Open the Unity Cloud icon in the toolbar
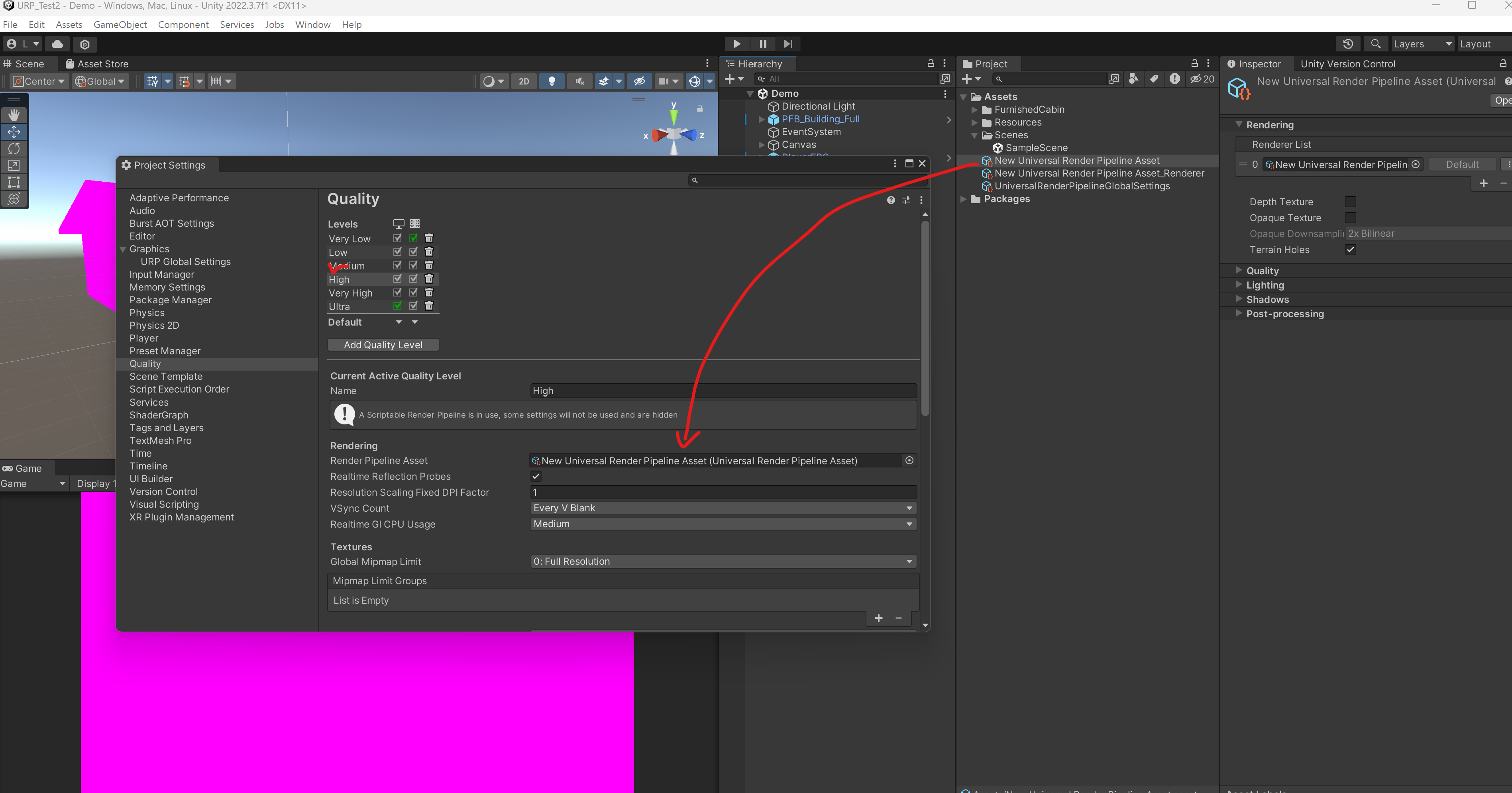The image size is (1512, 793). (x=57, y=44)
